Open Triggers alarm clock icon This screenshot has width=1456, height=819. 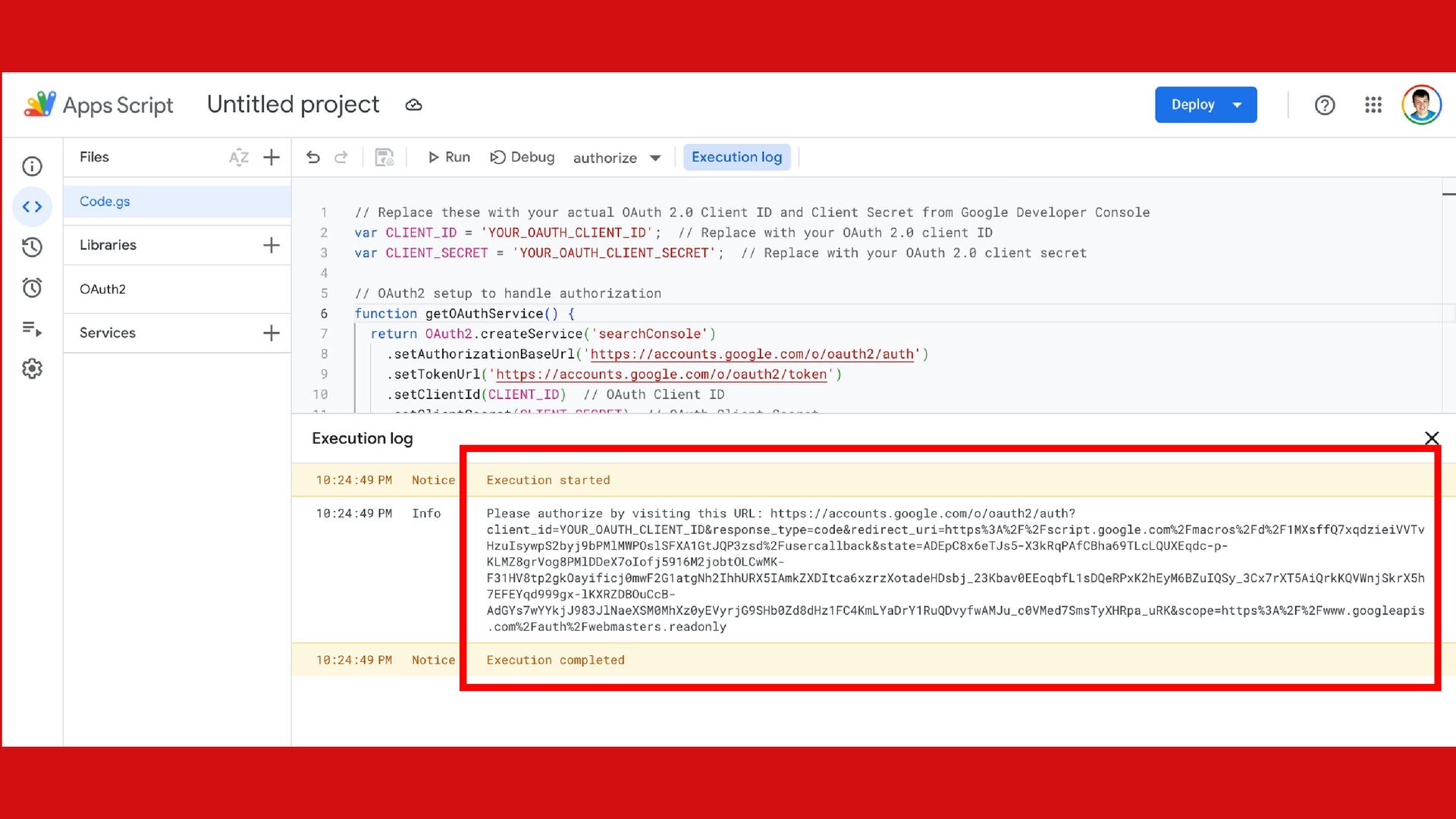(x=32, y=287)
